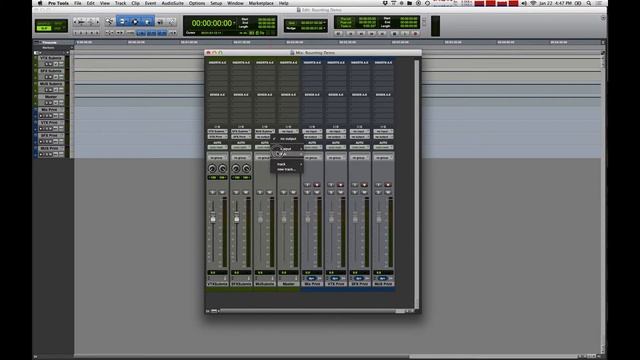
Task: Open the AudioSuite menu
Action: coord(172,3)
